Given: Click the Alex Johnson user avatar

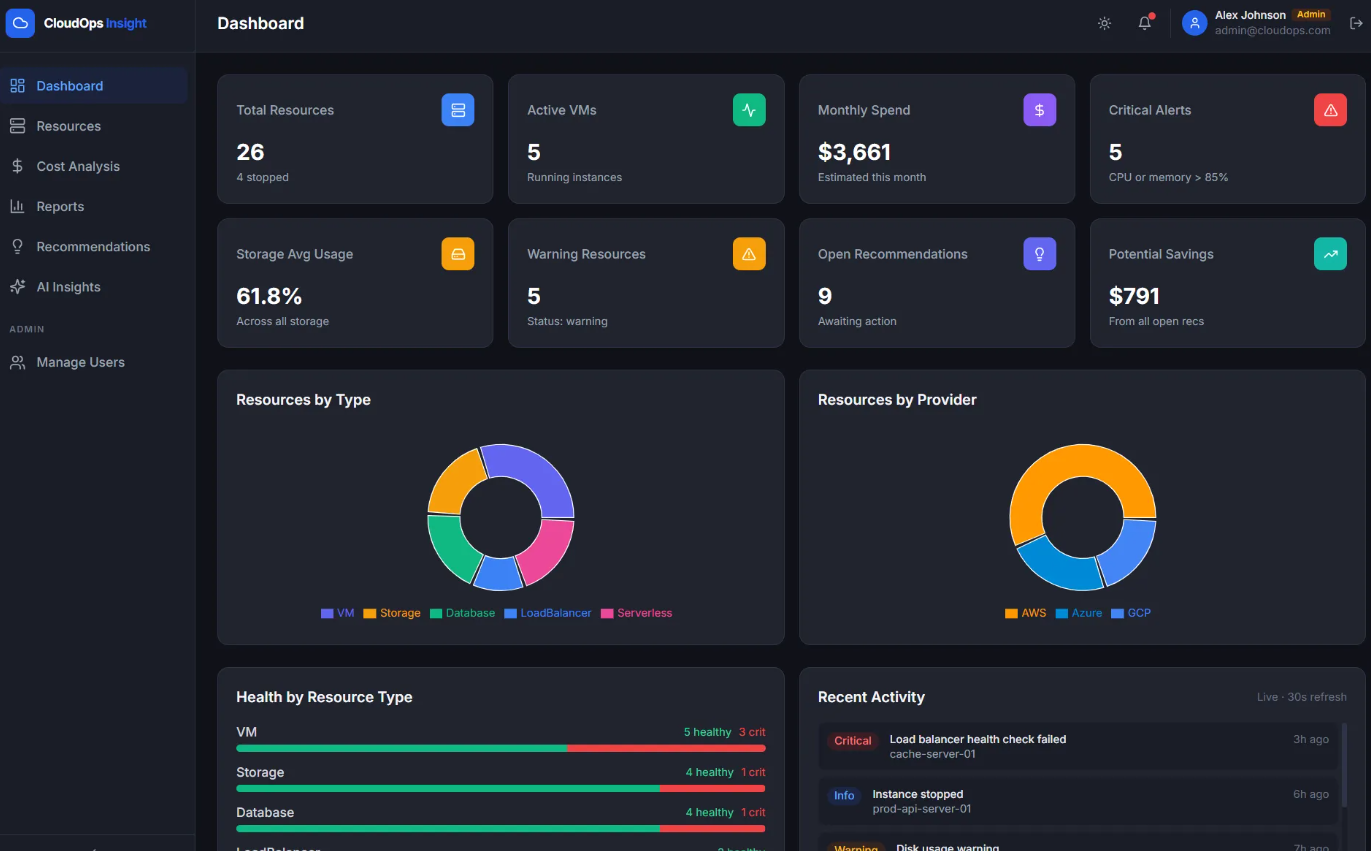Looking at the screenshot, I should click(1194, 23).
